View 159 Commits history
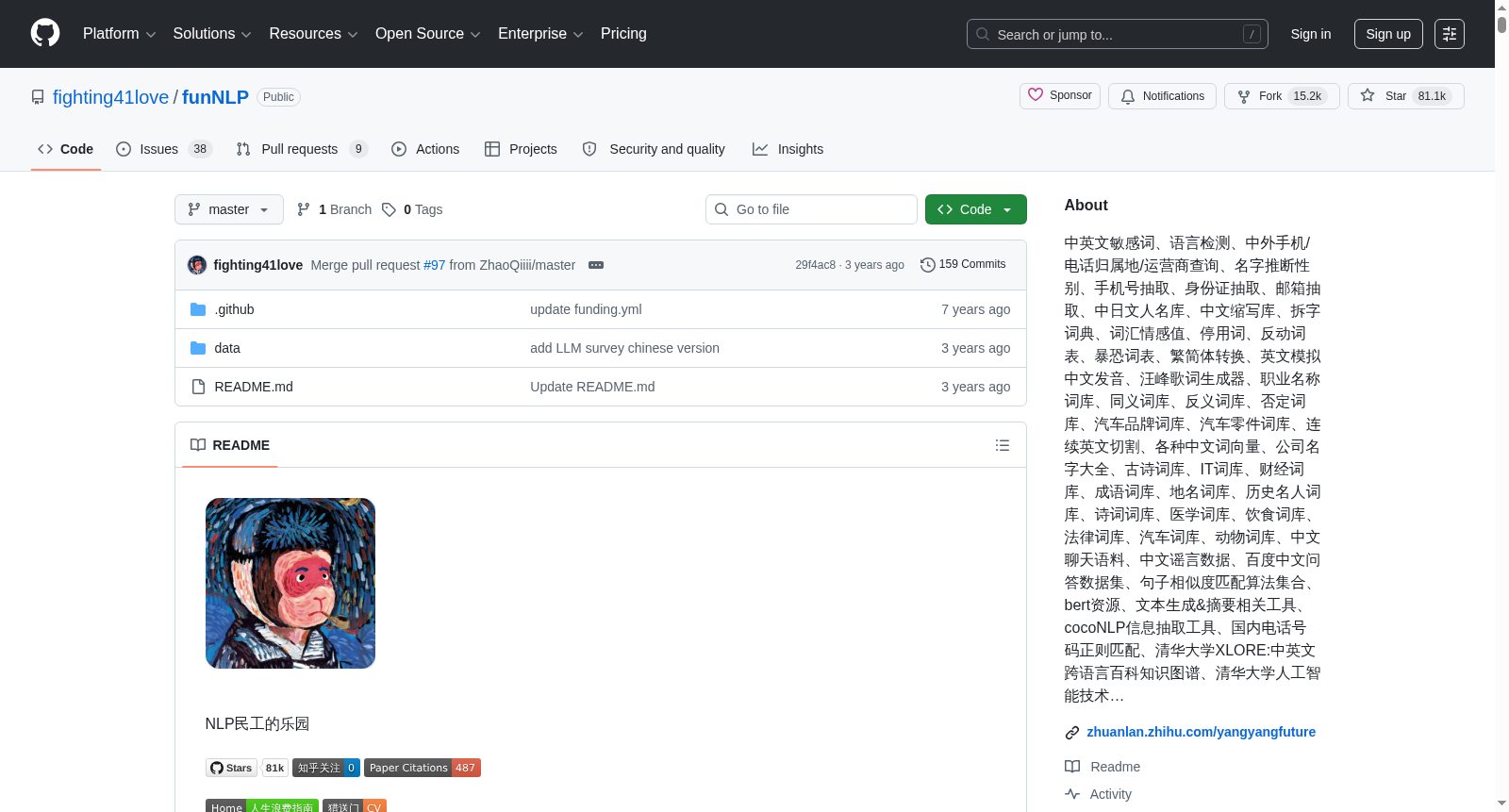1509x812 pixels. tap(963, 265)
